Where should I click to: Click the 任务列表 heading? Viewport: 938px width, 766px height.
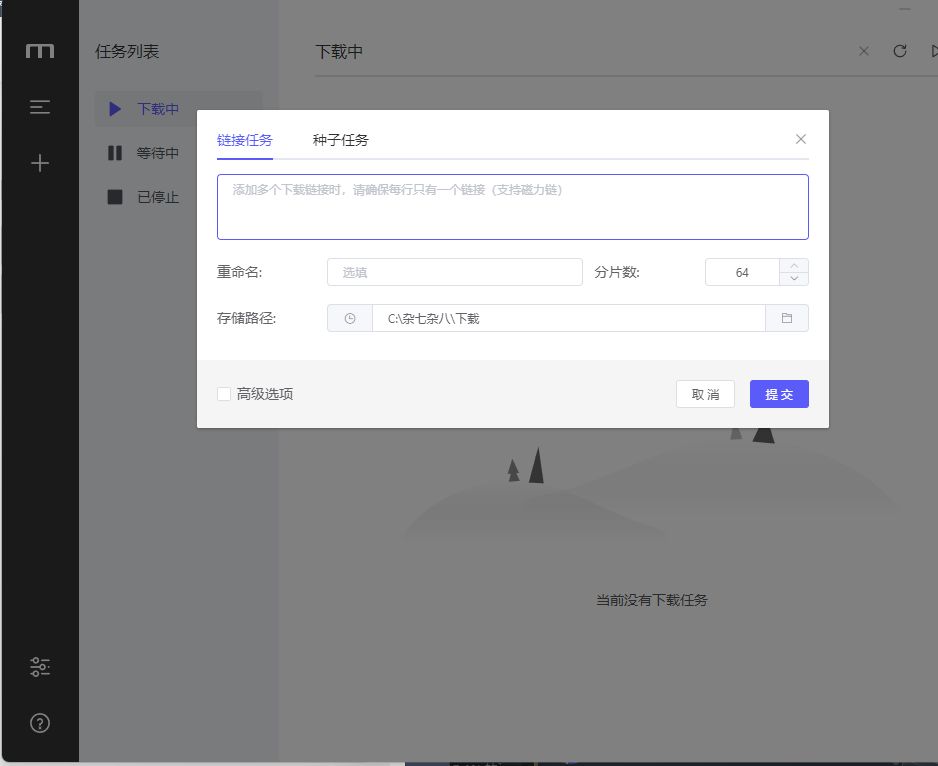click(127, 51)
